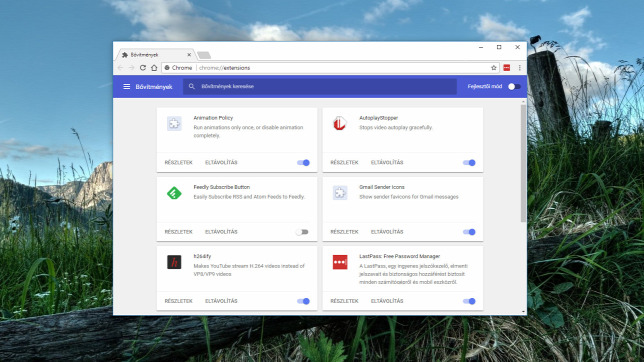The image size is (644, 362).
Task: Click the back navigation arrow
Action: (x=120, y=68)
